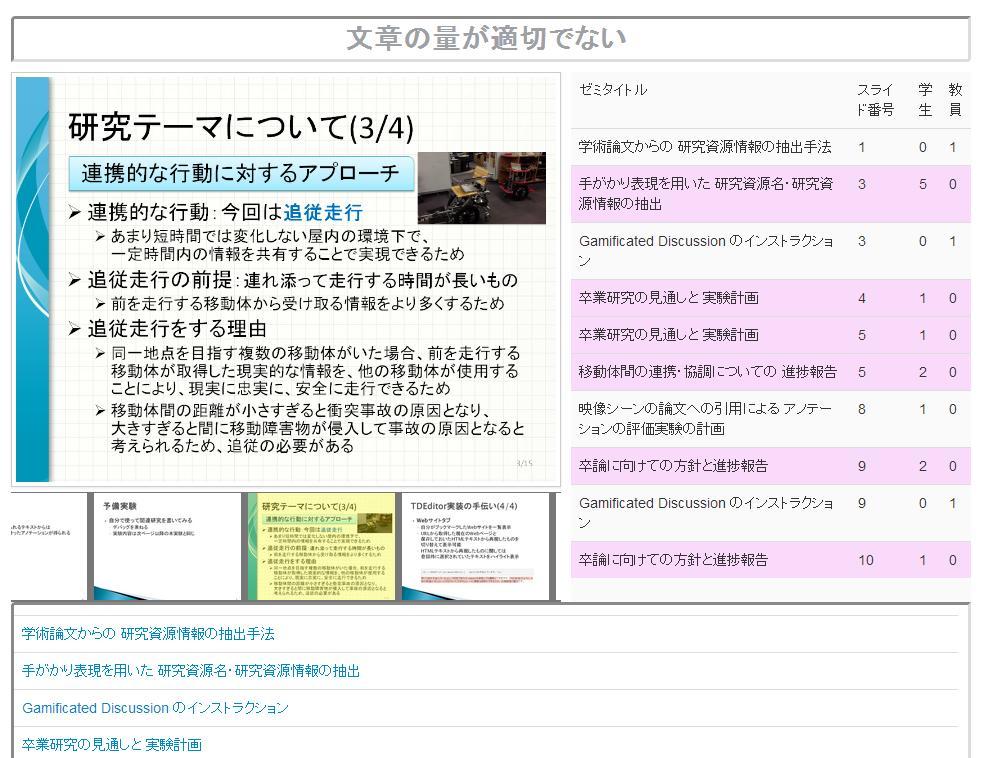
Task: Select table row 学術論文からの 研究資源情報の抽出手法
Action: coord(771,147)
